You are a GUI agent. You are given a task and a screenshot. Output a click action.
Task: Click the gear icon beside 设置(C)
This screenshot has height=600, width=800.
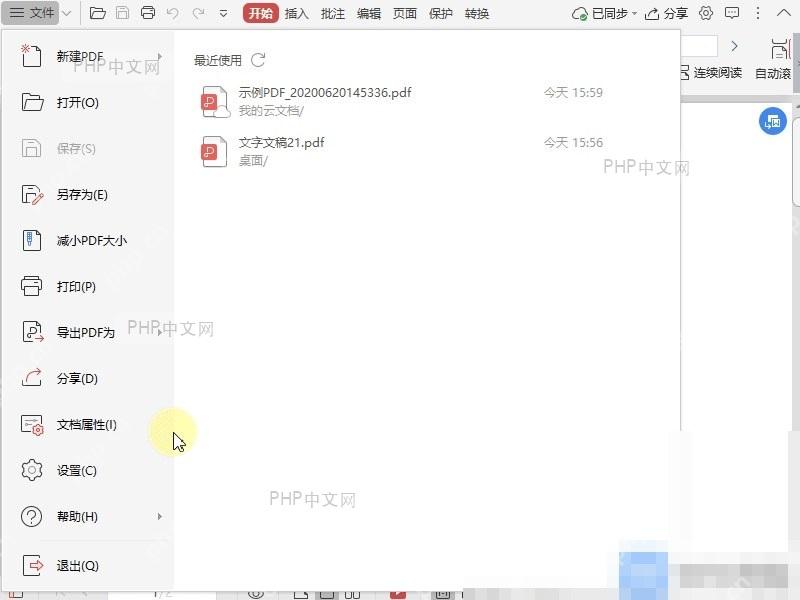click(32, 470)
